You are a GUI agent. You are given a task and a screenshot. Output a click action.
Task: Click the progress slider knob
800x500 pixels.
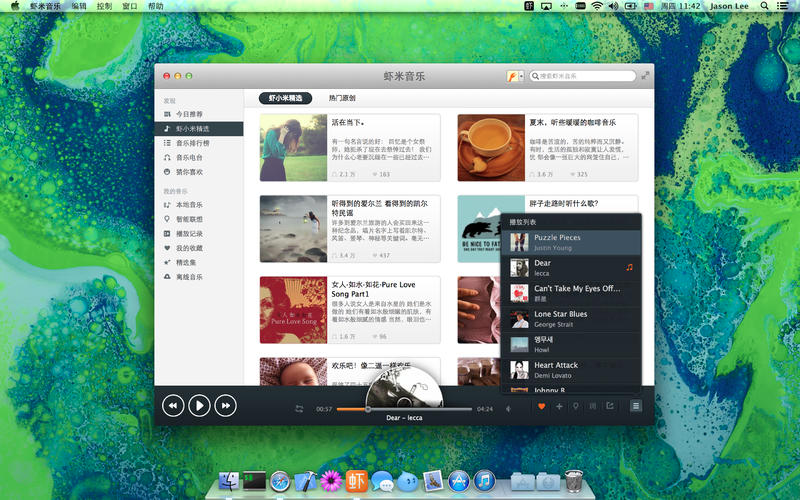coord(368,409)
